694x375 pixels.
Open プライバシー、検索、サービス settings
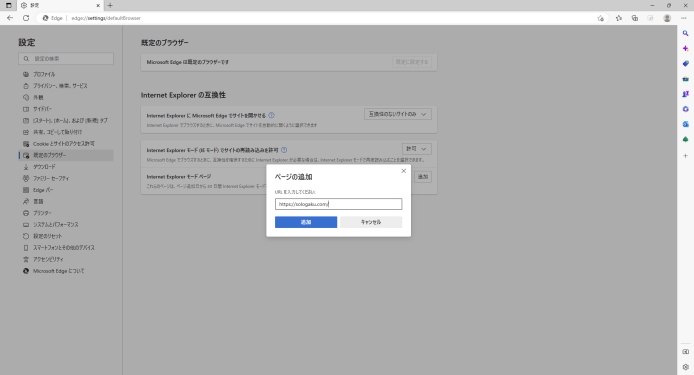coord(66,86)
